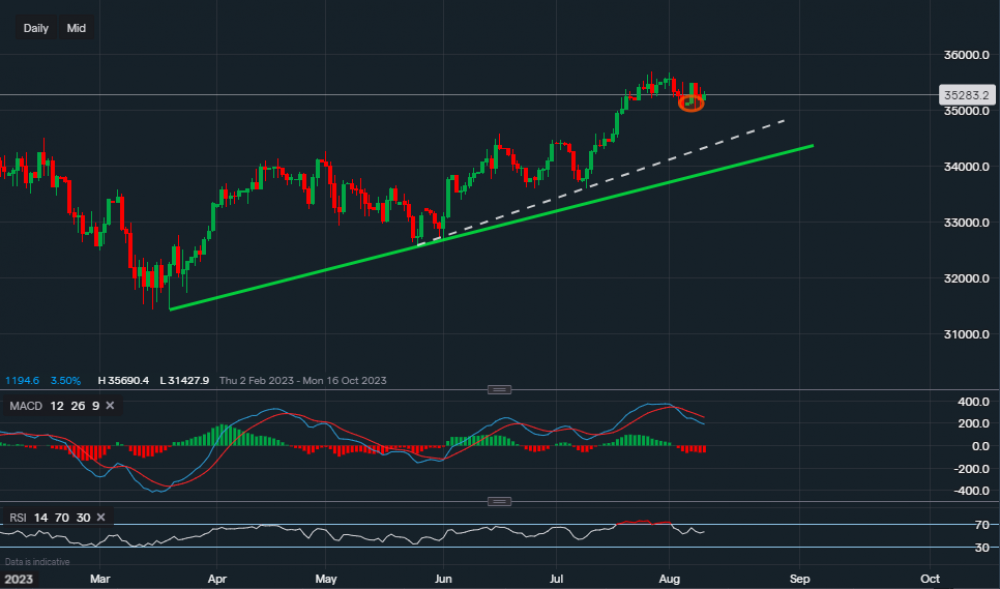This screenshot has height=589, width=1000.
Task: Click the RSI indicator label
Action: tap(21, 518)
